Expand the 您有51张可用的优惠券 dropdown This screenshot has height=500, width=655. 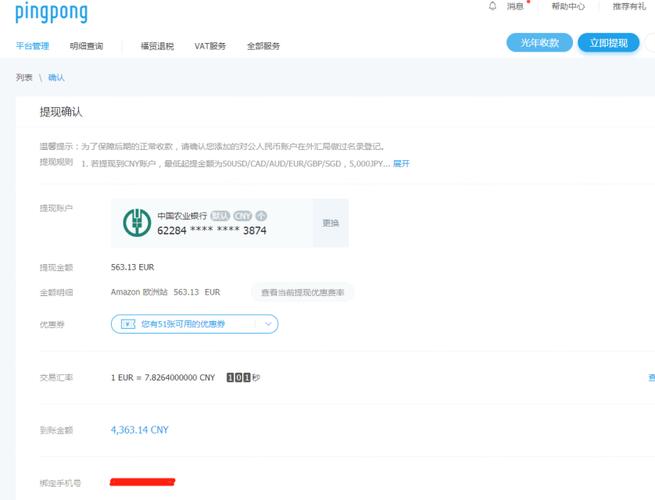point(194,324)
